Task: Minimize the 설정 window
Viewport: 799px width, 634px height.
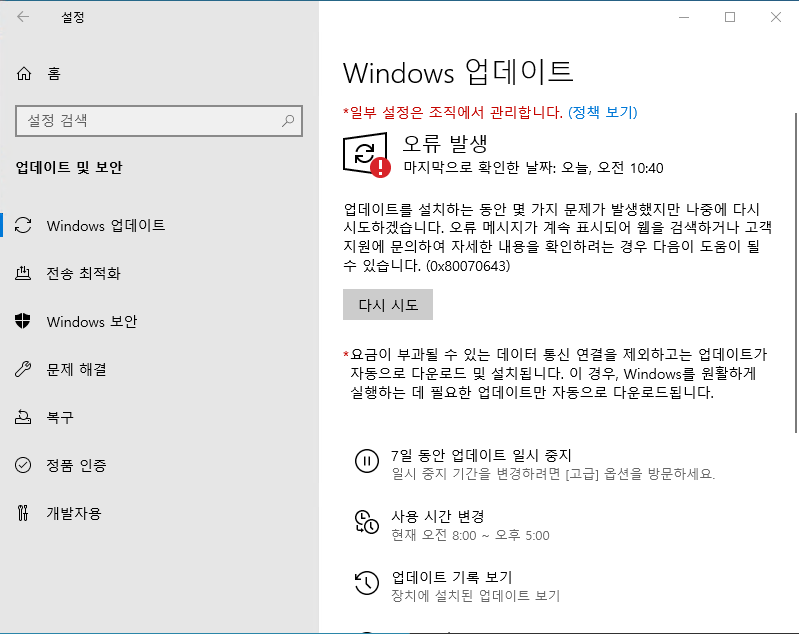Action: [x=684, y=17]
